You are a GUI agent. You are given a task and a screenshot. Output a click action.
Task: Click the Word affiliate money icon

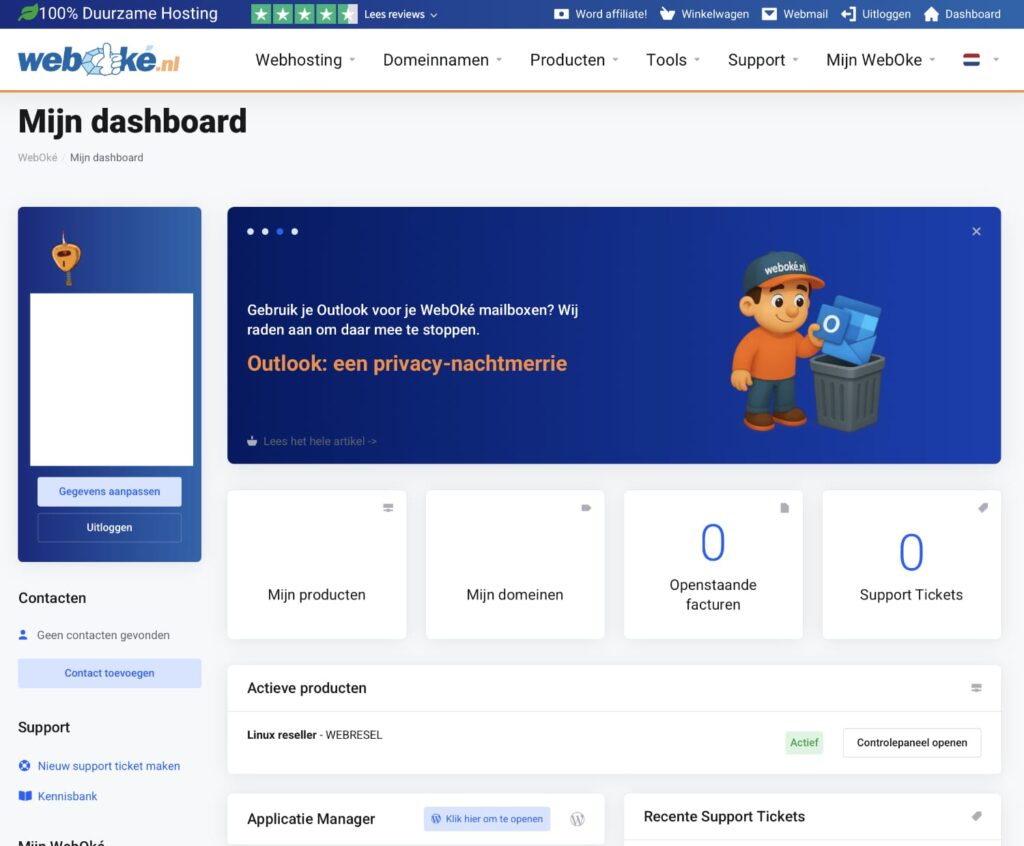click(x=561, y=14)
